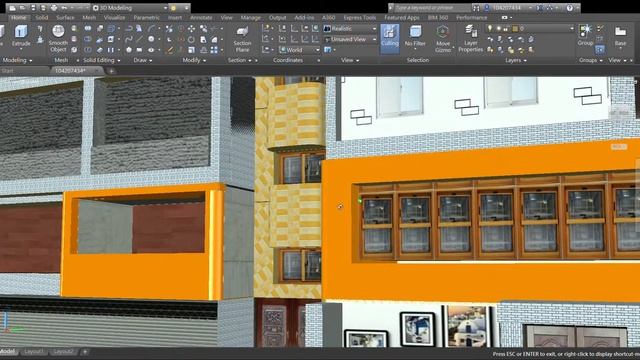Viewport: 640px width, 360px height.
Task: Click the Move Gizmo button
Action: (x=443, y=39)
